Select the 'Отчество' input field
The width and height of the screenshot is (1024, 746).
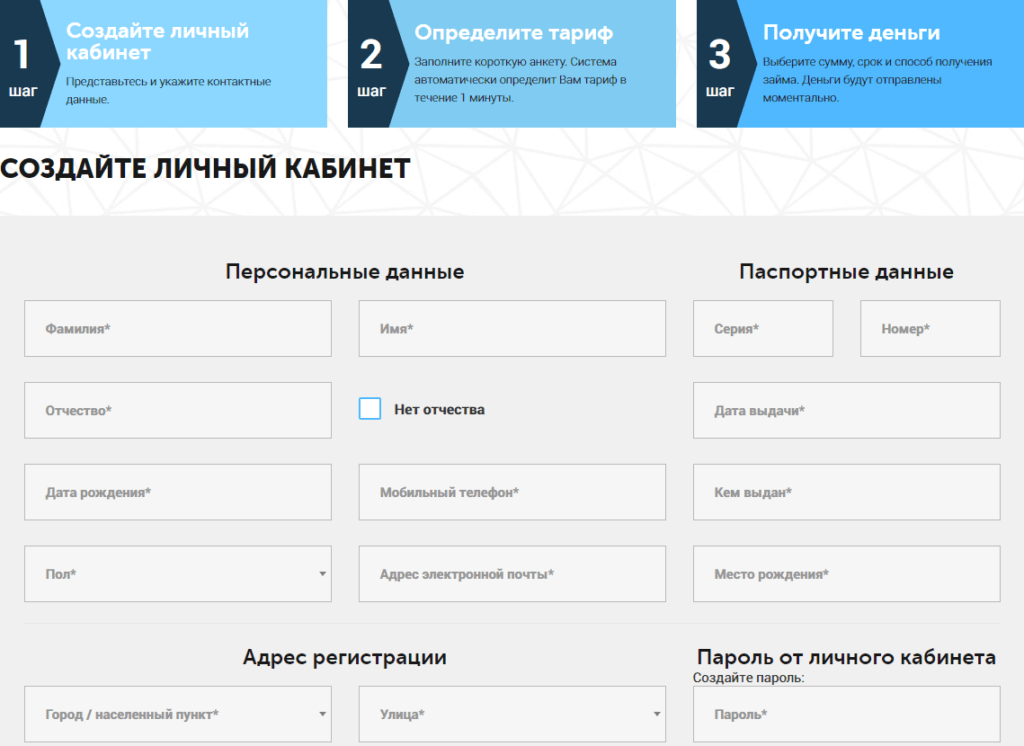pos(177,410)
